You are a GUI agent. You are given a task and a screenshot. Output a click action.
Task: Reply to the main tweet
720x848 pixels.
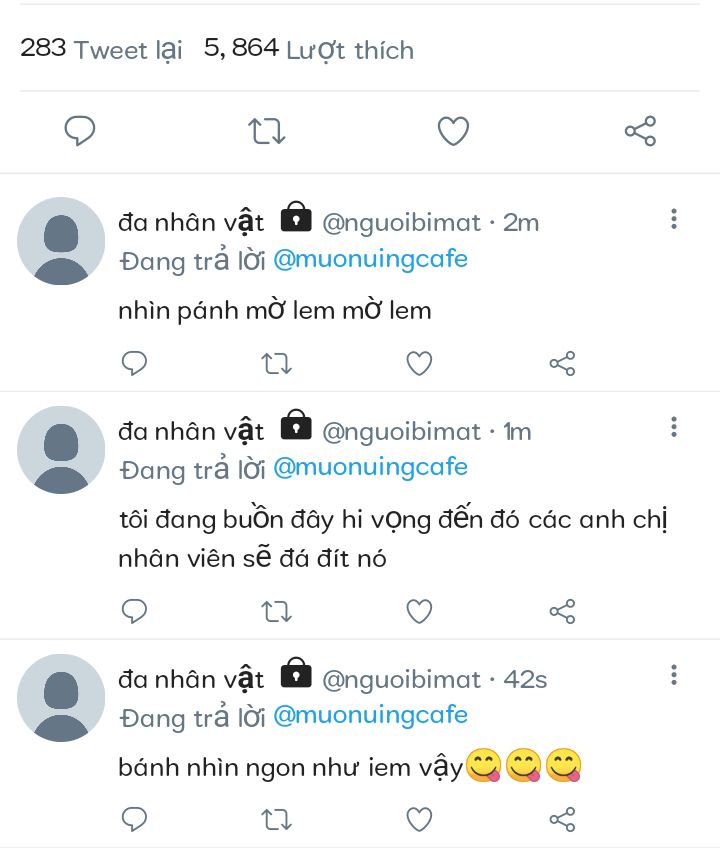[x=80, y=131]
